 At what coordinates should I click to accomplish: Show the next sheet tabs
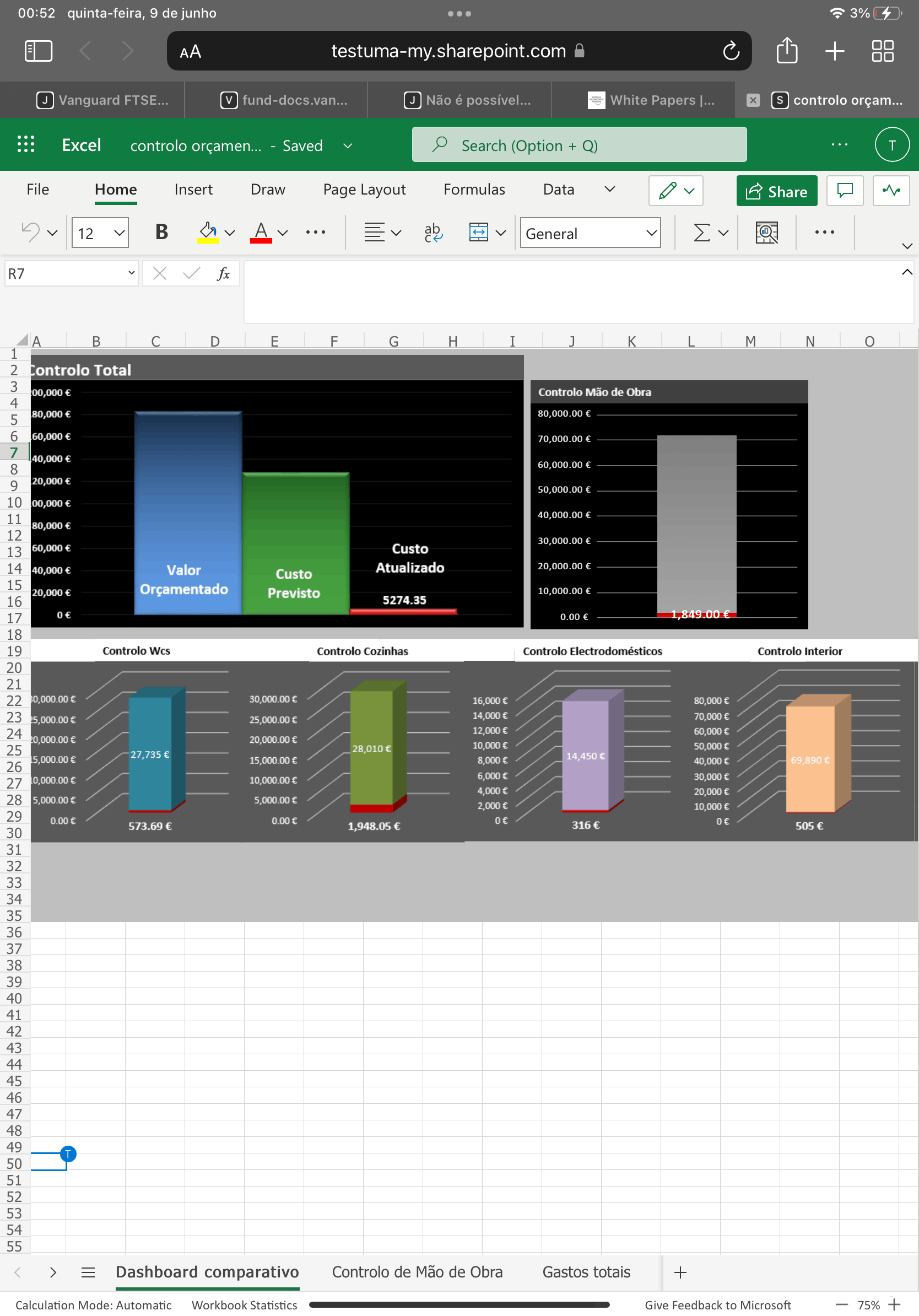click(53, 1272)
